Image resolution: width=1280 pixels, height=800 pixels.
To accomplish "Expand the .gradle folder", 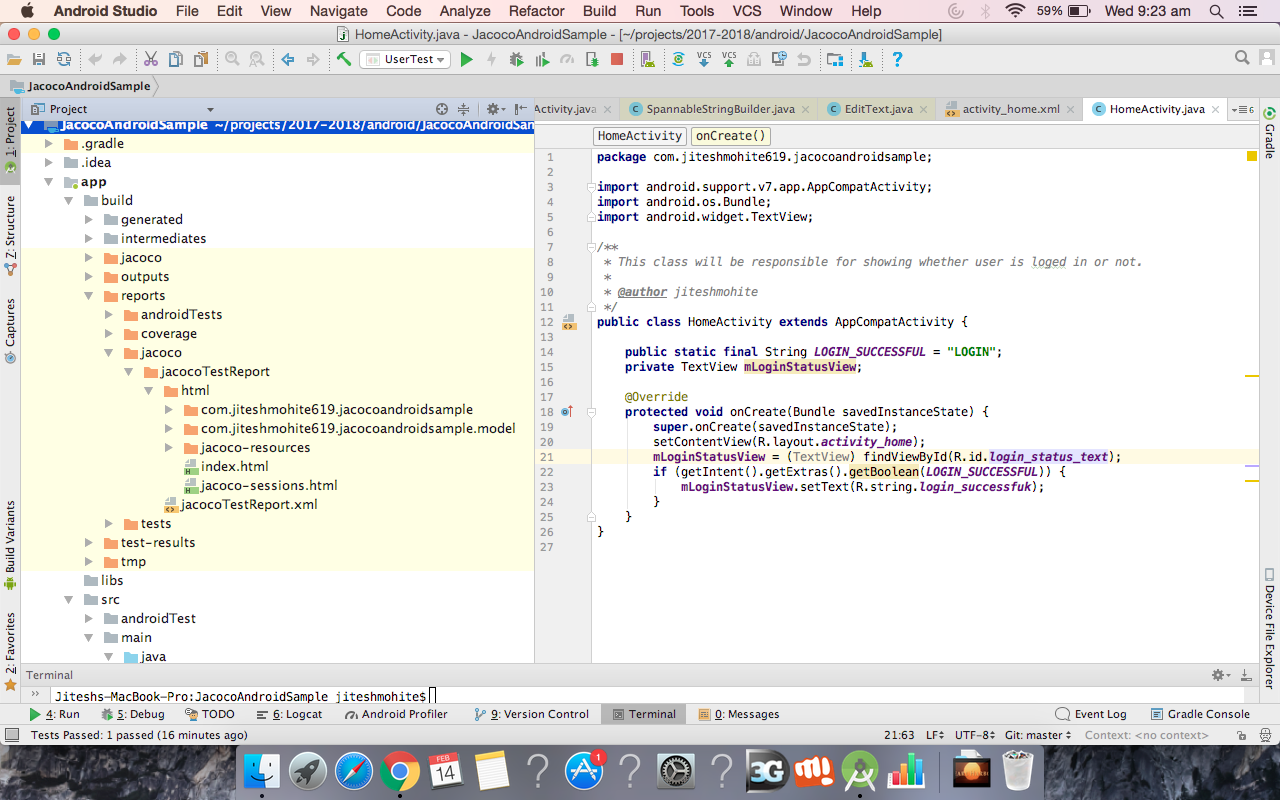I will 48,144.
